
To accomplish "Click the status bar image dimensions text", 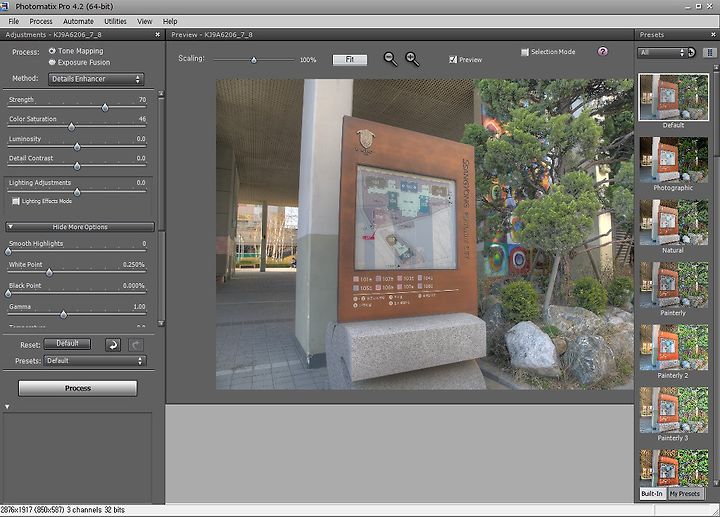I will coord(62,510).
